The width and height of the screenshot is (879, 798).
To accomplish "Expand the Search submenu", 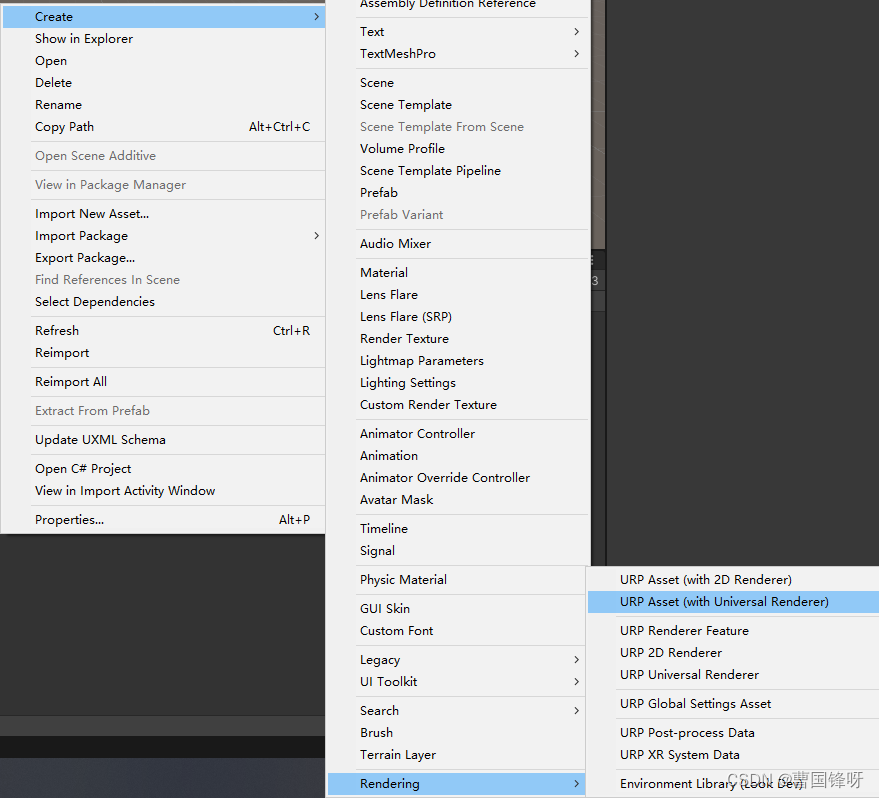I will coord(458,711).
